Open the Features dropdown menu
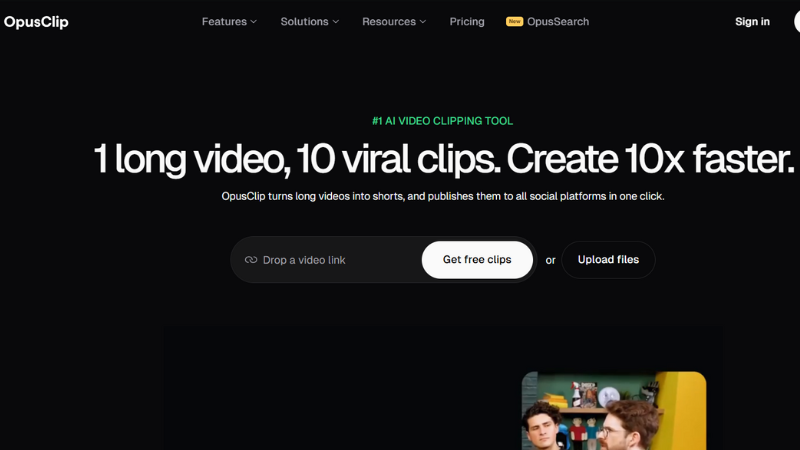Screen dimensions: 800x450 point(229,21)
